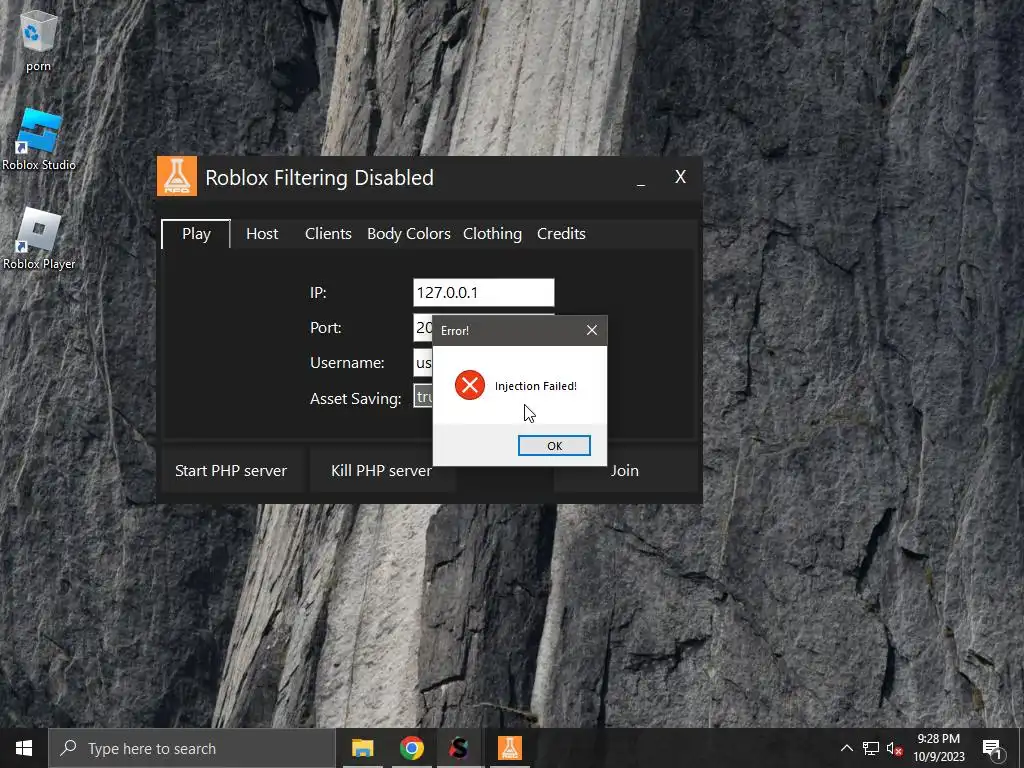Image resolution: width=1024 pixels, height=768 pixels.
Task: Click the 'Injection Failed!' message text
Action: [536, 386]
